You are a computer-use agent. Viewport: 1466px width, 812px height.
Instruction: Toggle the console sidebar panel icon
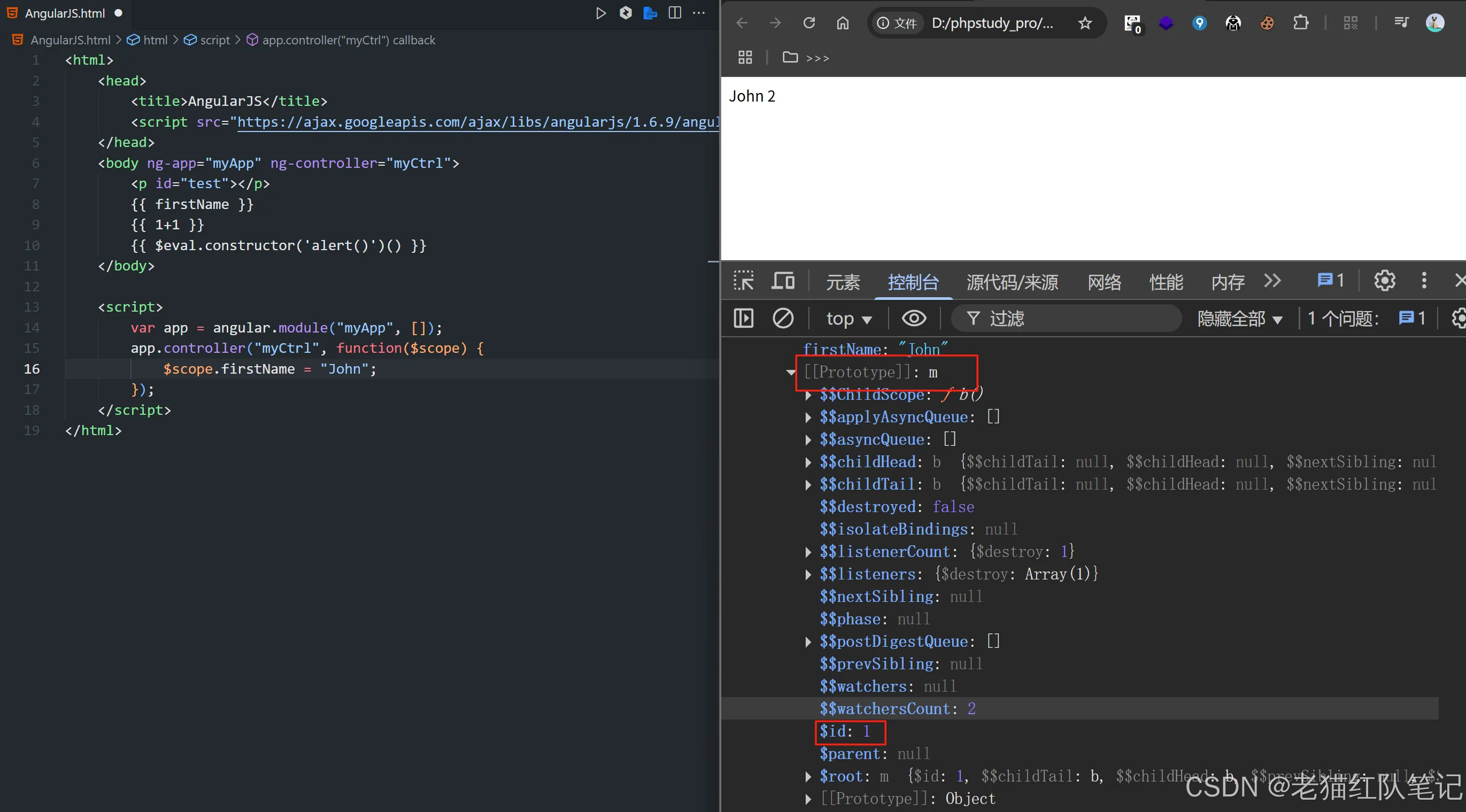743,318
